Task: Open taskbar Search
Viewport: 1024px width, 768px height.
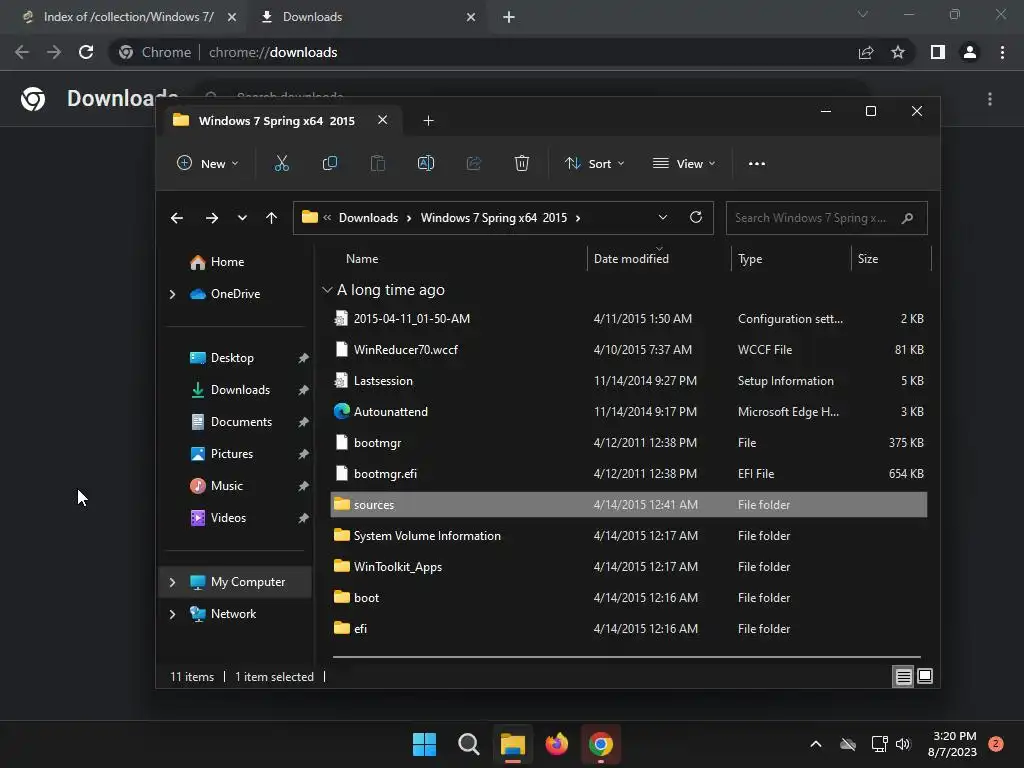Action: (468, 744)
